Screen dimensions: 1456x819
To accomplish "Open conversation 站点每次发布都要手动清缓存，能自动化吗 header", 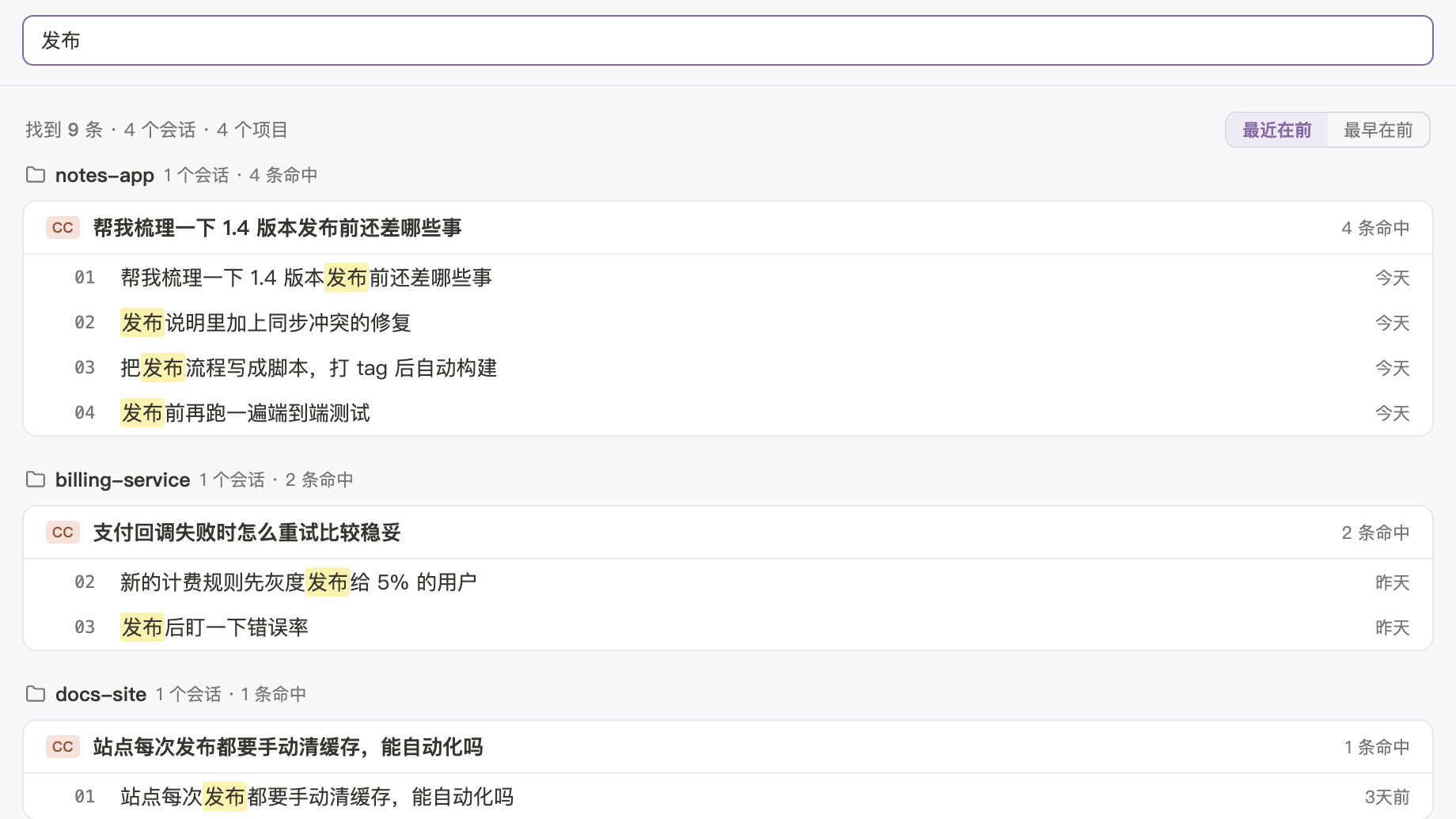I will pos(728,747).
